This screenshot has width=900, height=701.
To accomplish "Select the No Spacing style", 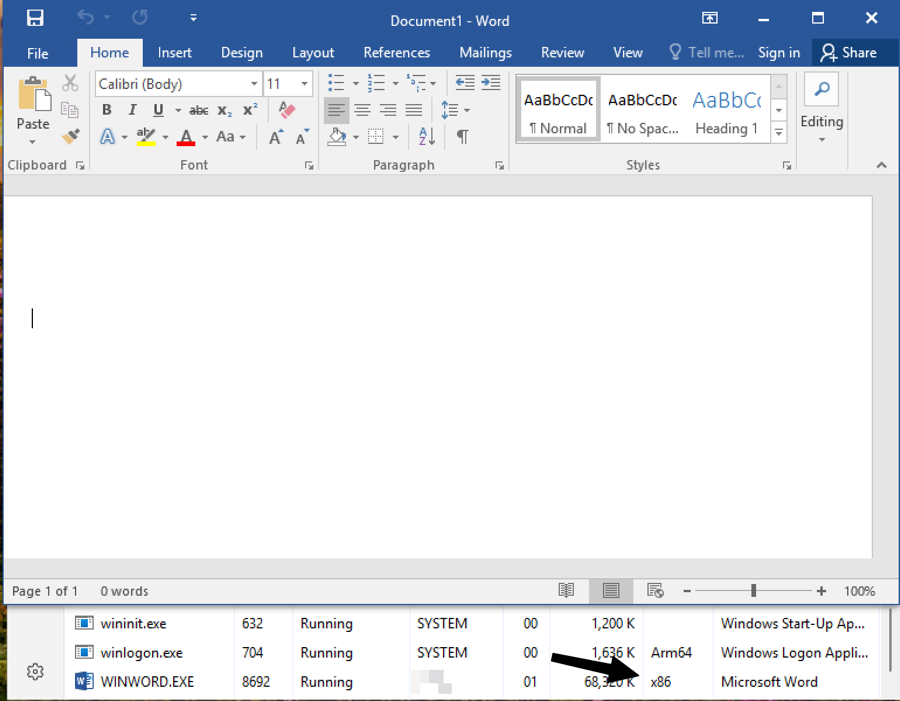I will 642,110.
